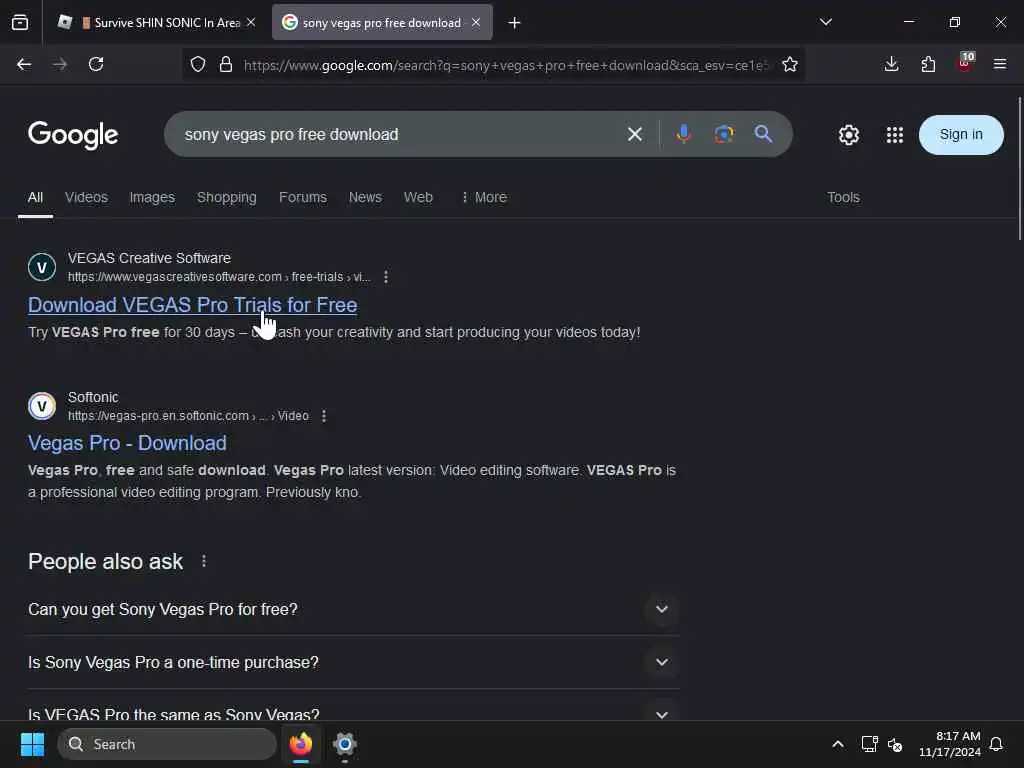Viewport: 1024px width, 768px height.
Task: Open clock and date 8:17 AM calendar
Action: [950, 744]
